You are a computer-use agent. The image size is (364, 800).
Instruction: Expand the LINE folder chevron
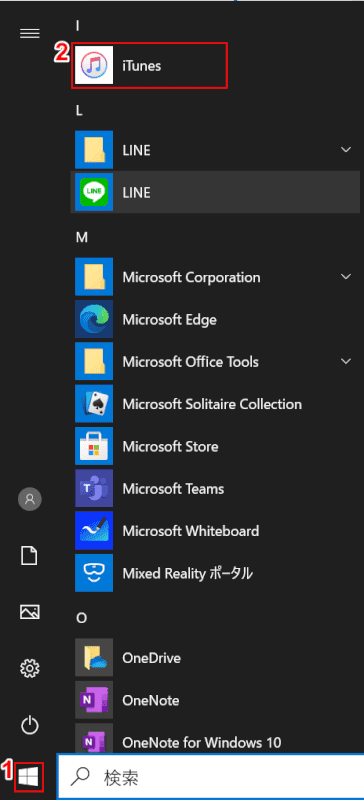tap(346, 150)
